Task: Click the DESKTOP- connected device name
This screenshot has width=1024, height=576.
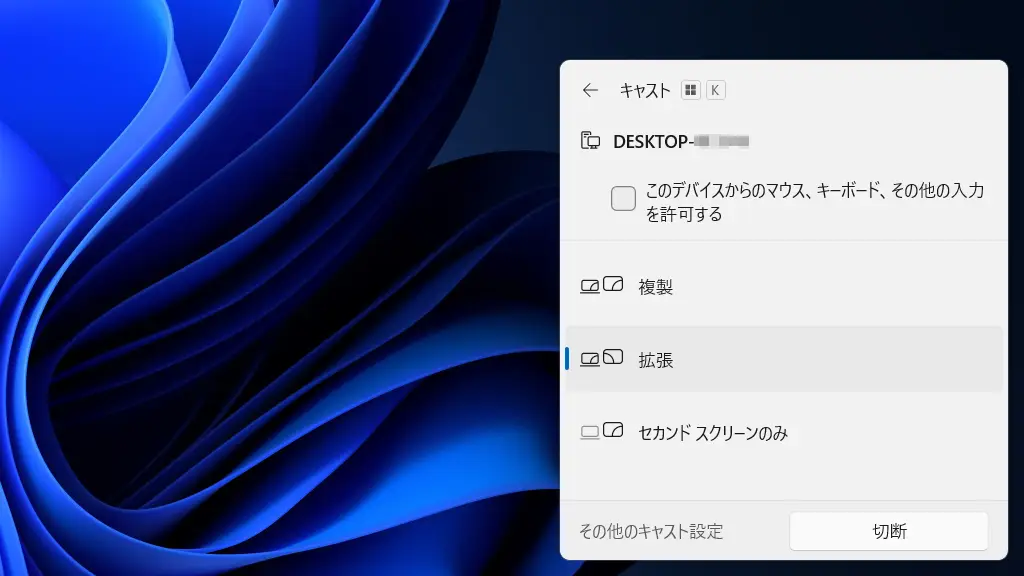Action: point(652,141)
